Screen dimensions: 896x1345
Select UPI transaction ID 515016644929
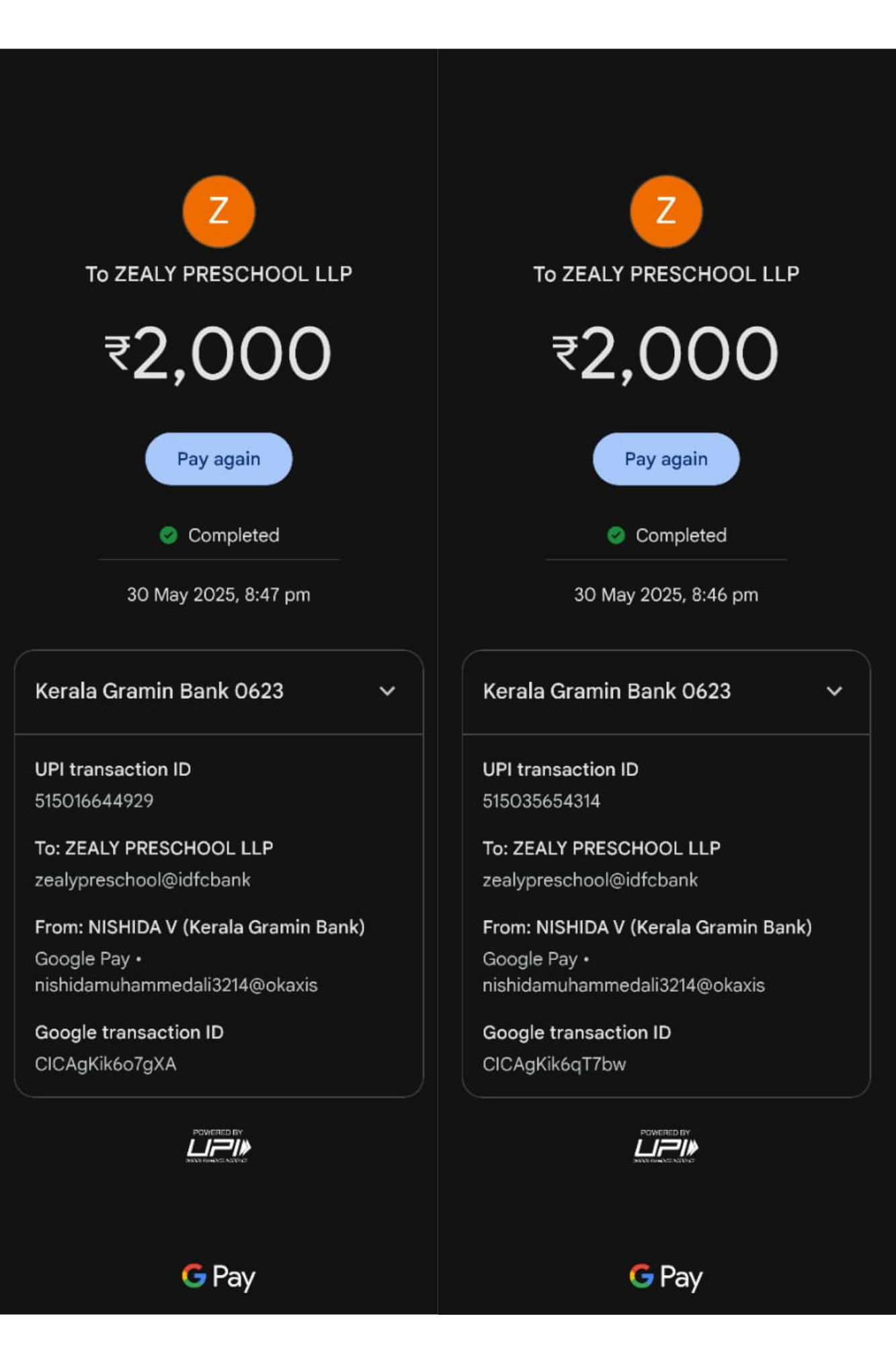click(94, 801)
